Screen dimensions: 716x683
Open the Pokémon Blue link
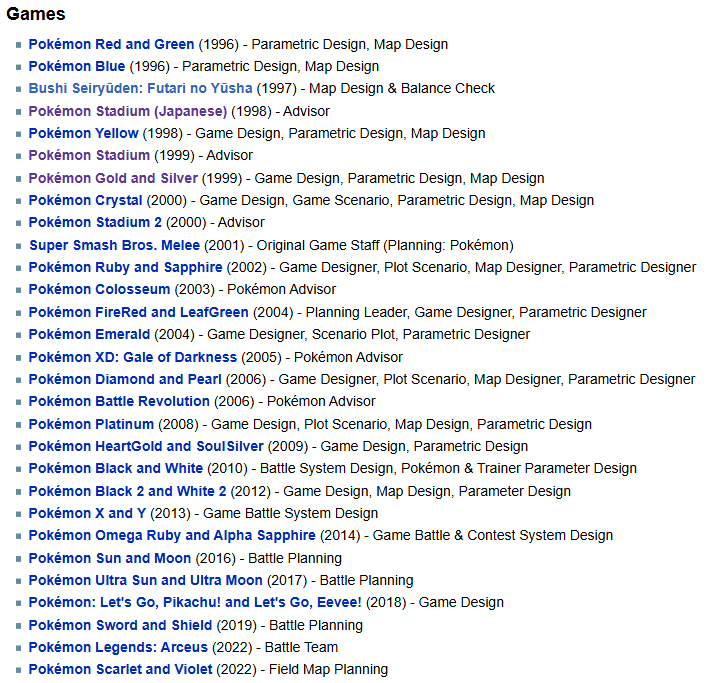tap(77, 66)
